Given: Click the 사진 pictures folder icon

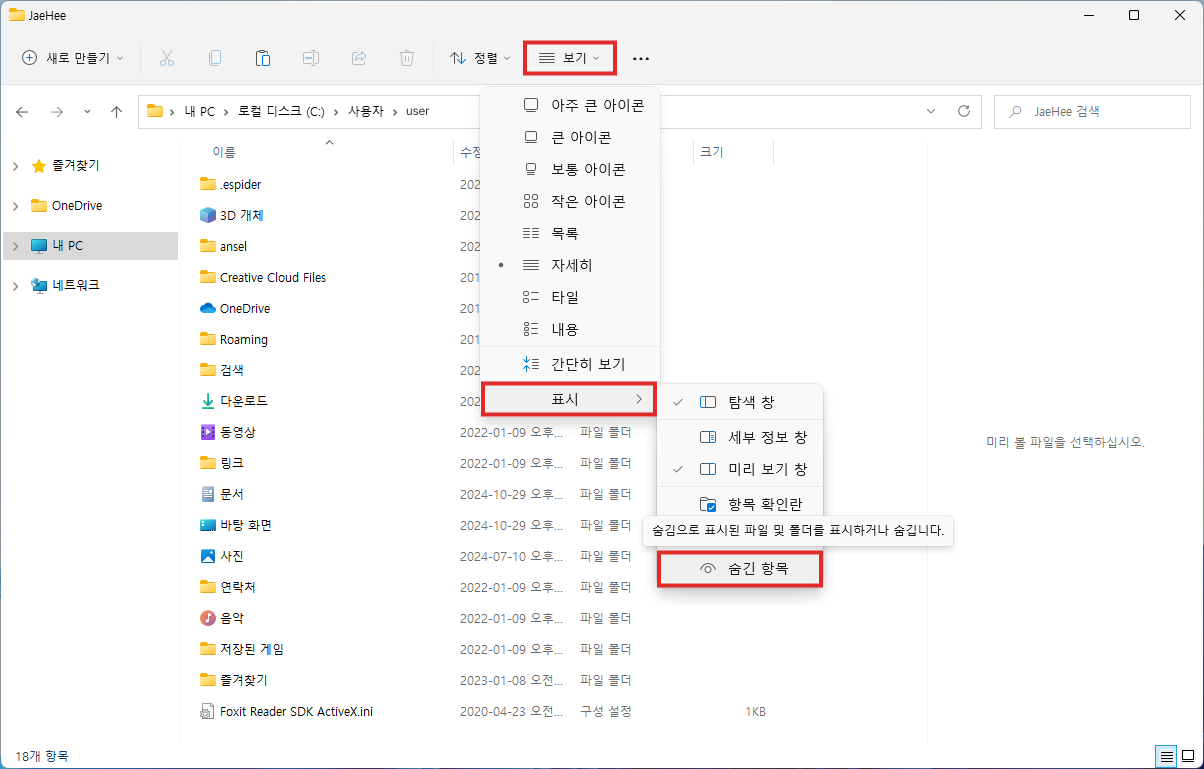Looking at the screenshot, I should pyautogui.click(x=208, y=556).
